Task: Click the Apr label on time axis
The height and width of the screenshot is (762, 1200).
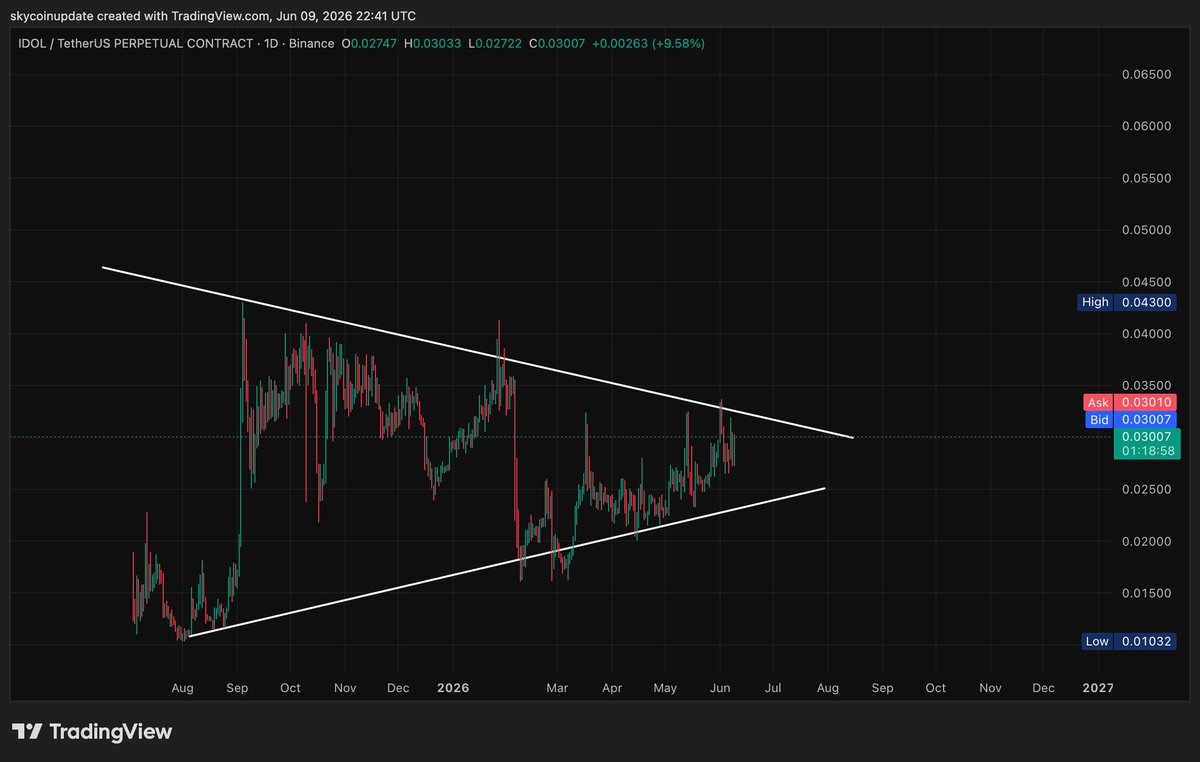Action: (x=612, y=688)
